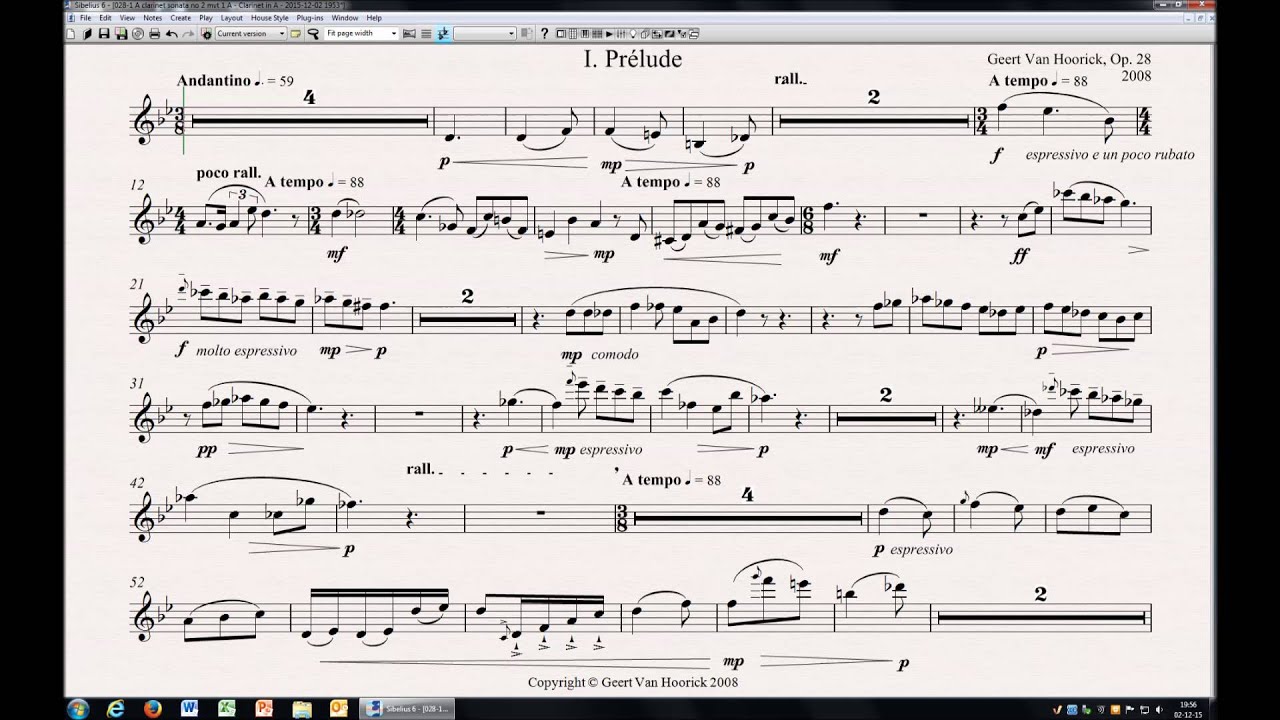Click the Properties window icon
The width and height of the screenshot is (1280, 720).
[x=682, y=33]
